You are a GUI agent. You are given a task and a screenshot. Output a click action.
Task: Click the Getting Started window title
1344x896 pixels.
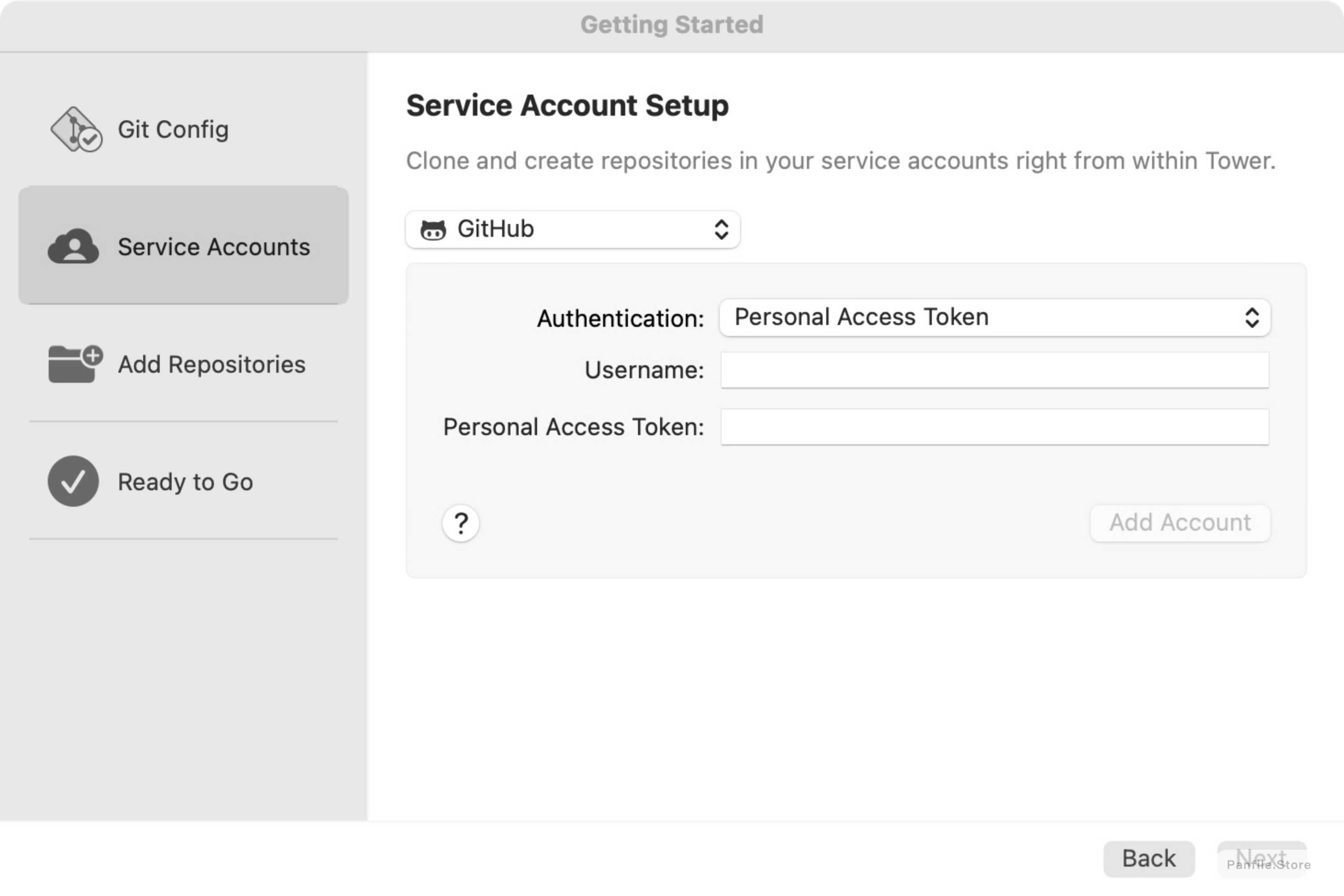point(672,25)
